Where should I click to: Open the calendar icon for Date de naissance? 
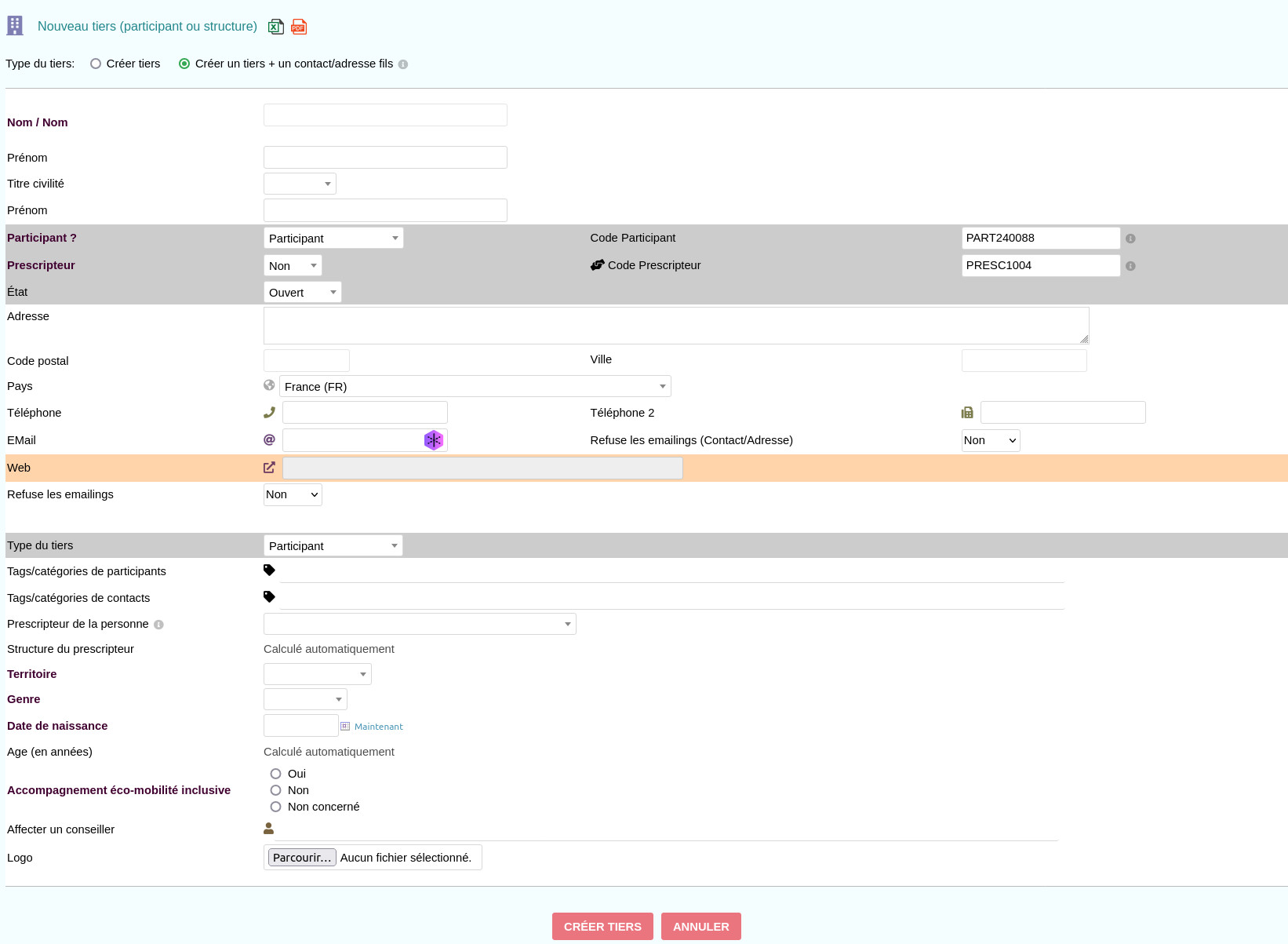(x=345, y=727)
